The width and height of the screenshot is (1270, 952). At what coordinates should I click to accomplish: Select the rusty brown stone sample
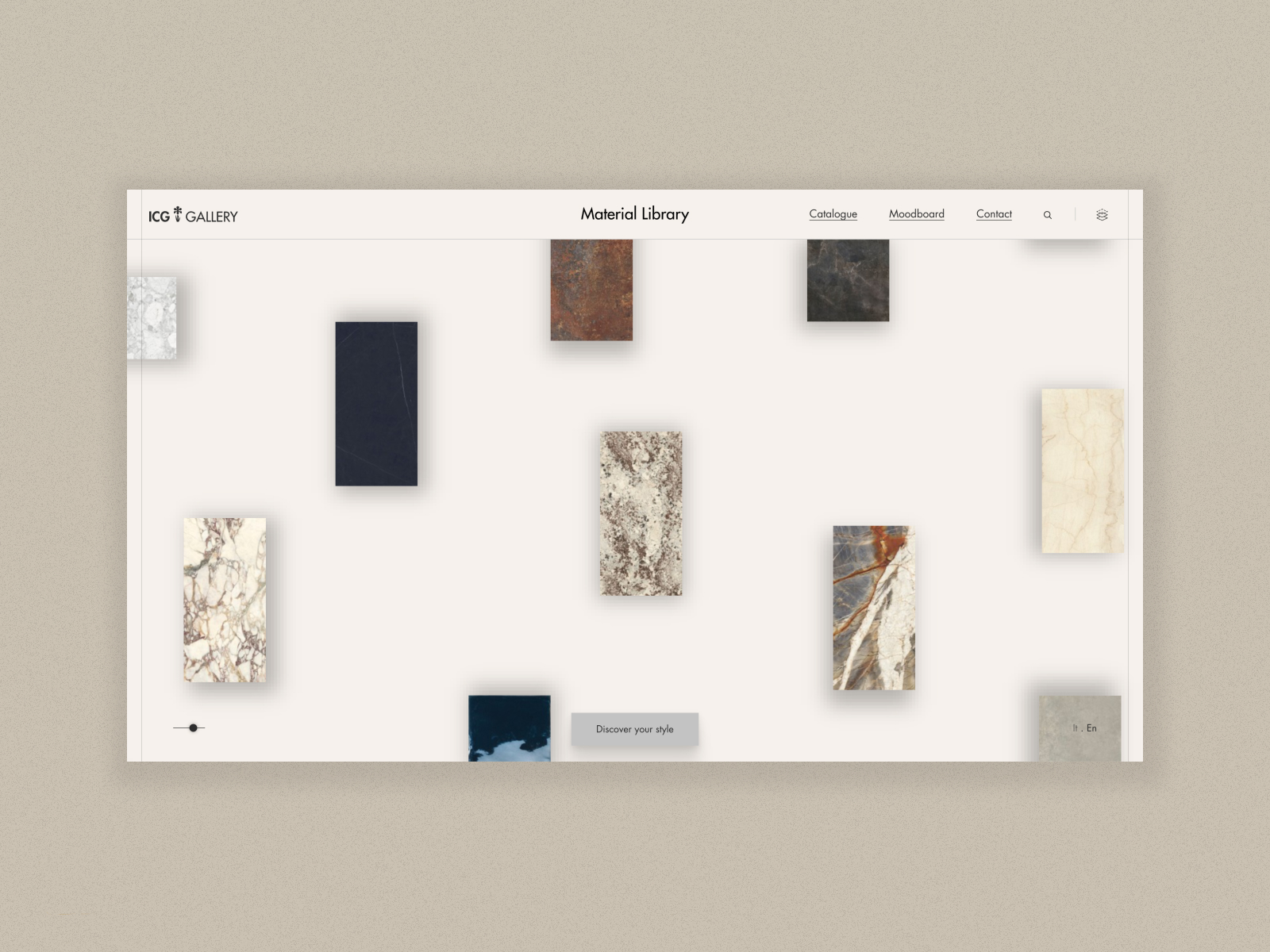click(x=591, y=290)
